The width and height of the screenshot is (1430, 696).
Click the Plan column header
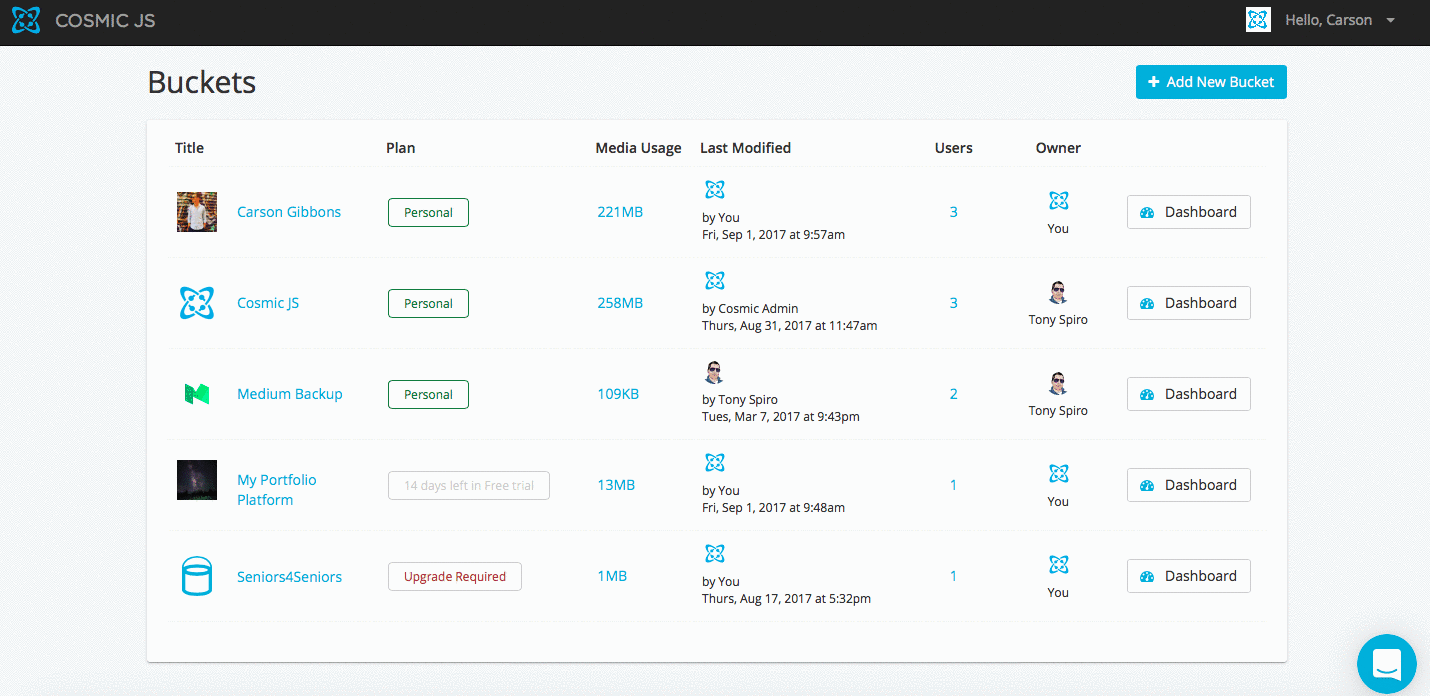point(401,148)
